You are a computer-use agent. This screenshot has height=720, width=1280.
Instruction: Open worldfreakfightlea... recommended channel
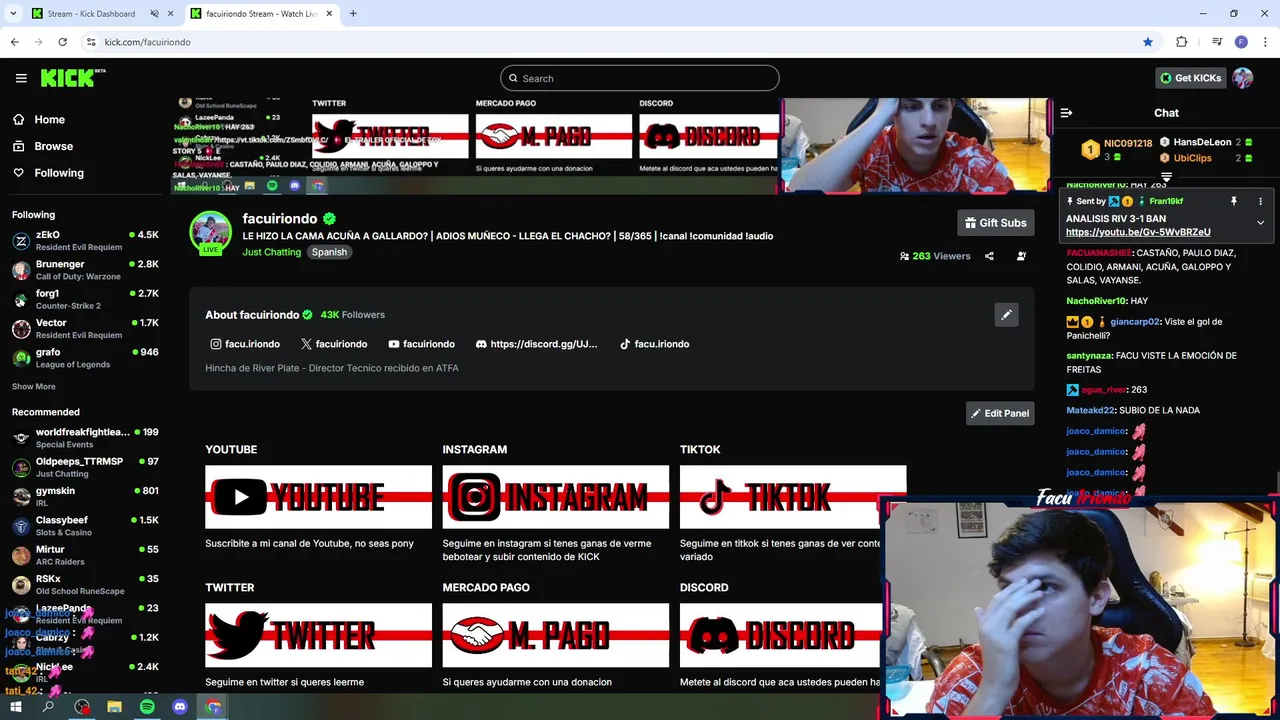tap(85, 438)
